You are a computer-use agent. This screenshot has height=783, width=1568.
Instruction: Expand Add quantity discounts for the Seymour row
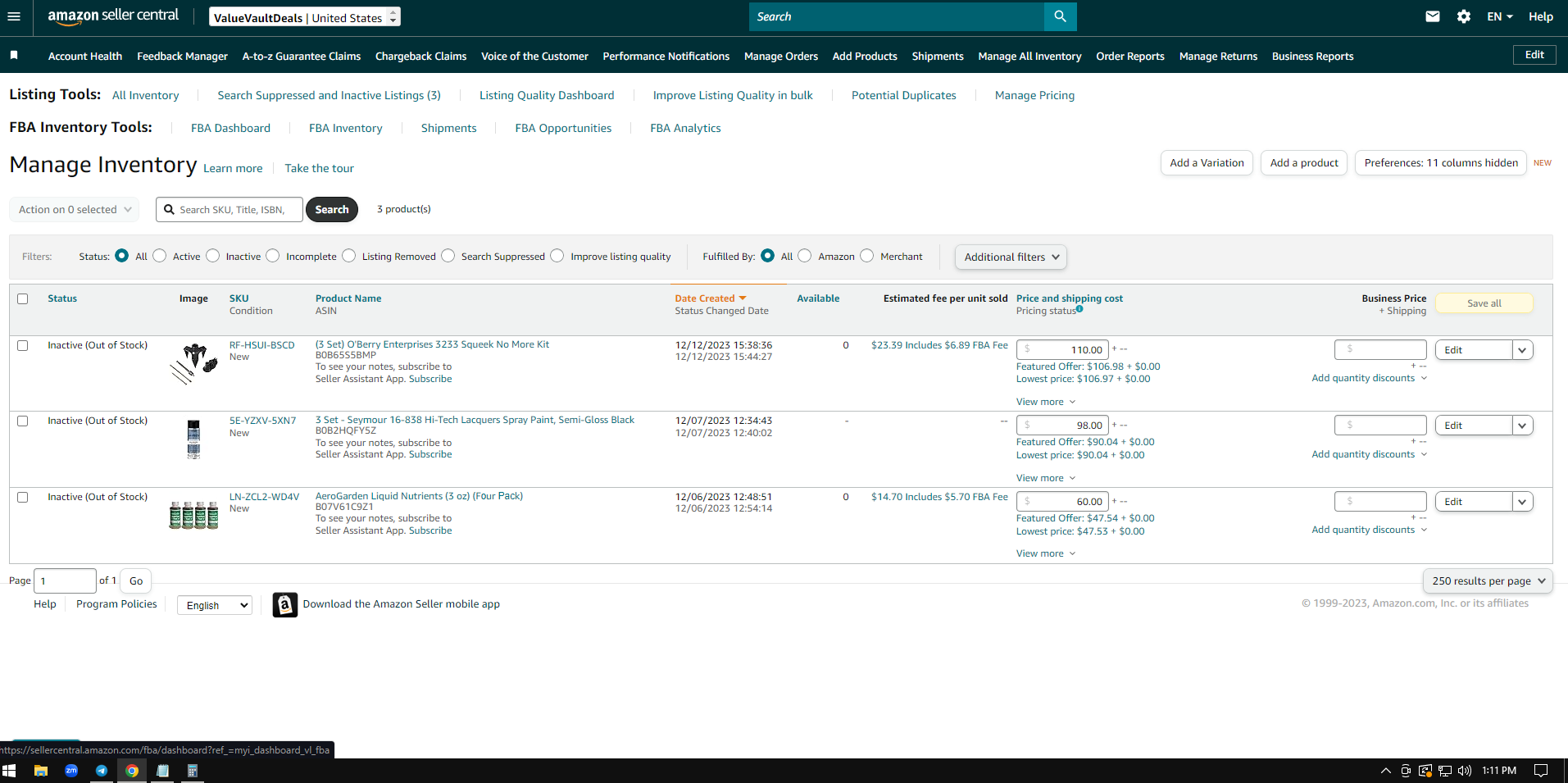click(1369, 454)
